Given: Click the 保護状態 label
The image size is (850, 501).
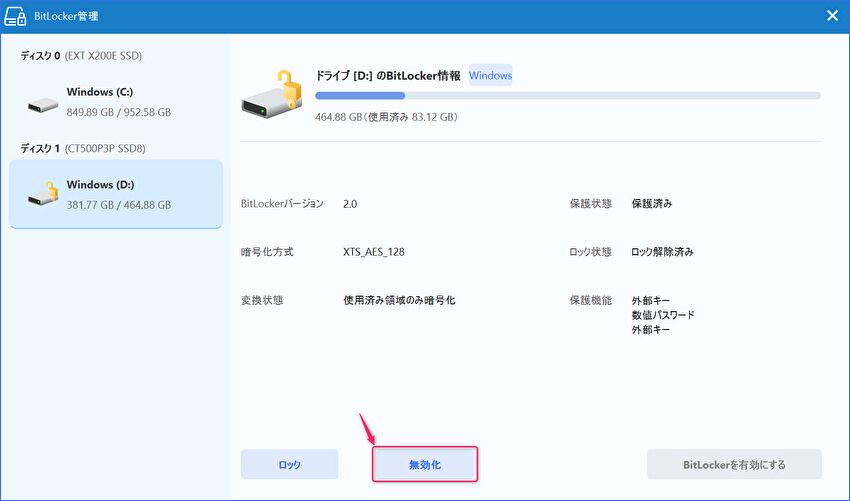Looking at the screenshot, I should [x=590, y=204].
